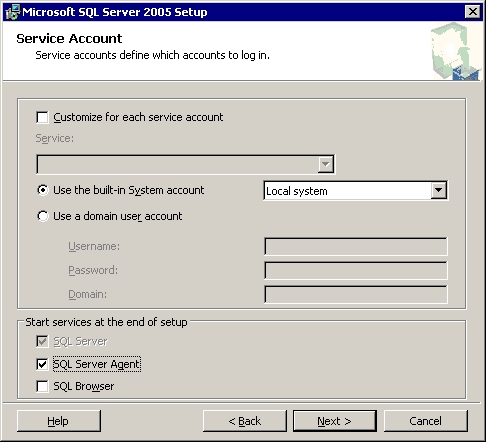Click the Username input field
486x442 pixels.
(356, 246)
